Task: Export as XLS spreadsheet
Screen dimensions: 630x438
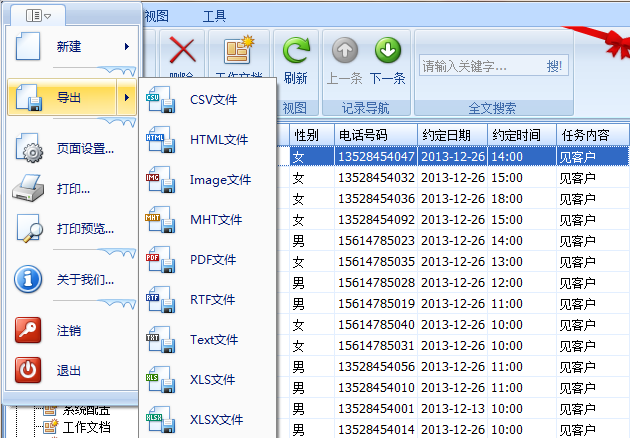Action: (x=212, y=379)
